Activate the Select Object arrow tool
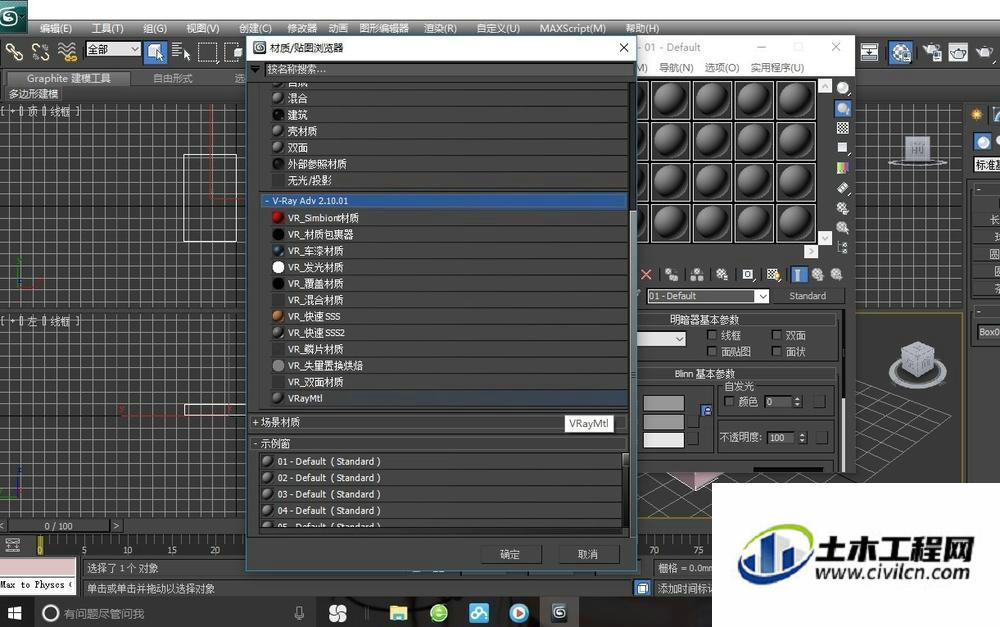Screen dimensions: 1000x627 click(x=155, y=52)
